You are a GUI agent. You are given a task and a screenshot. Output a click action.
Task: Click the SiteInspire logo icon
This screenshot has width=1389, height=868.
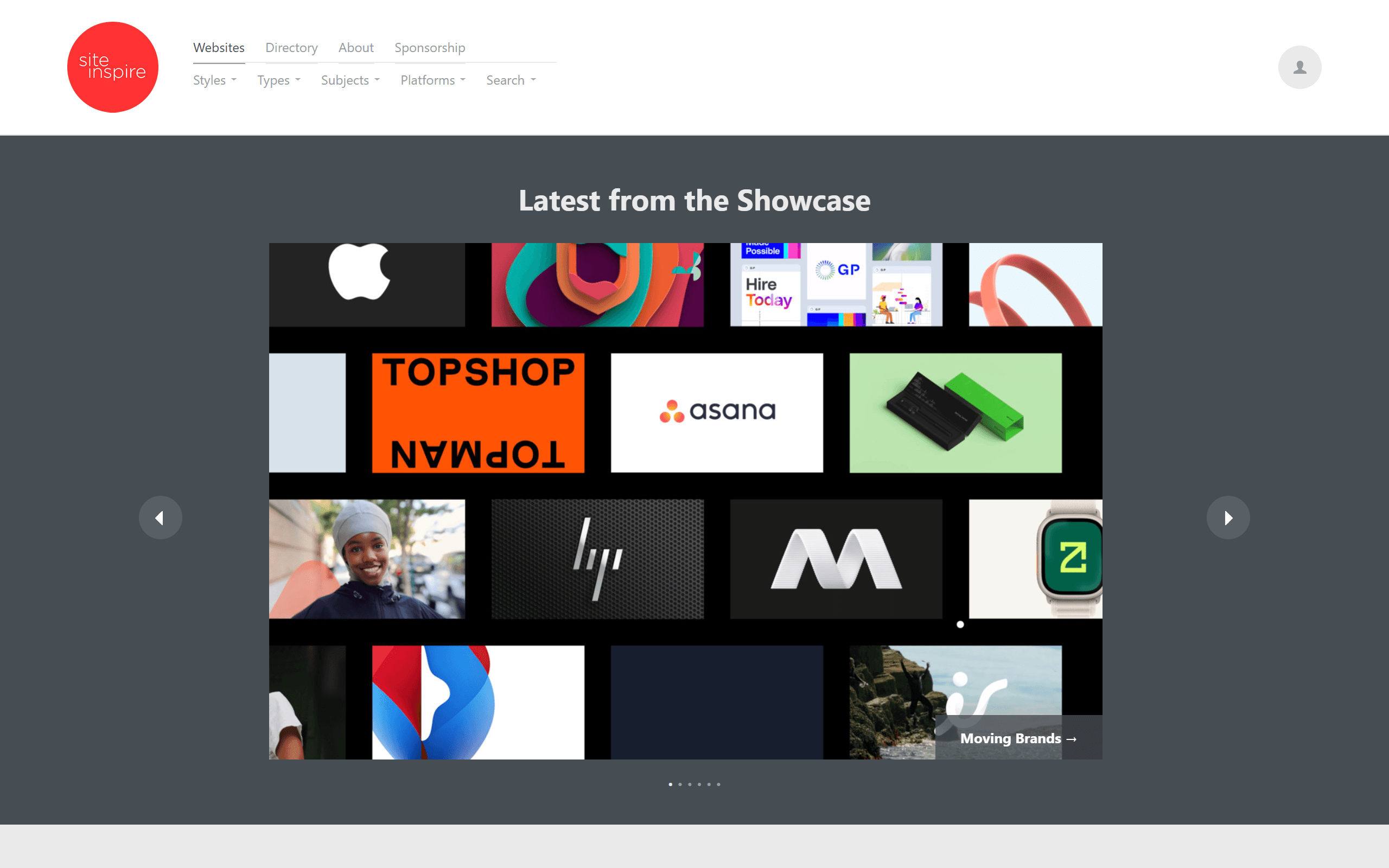point(113,67)
